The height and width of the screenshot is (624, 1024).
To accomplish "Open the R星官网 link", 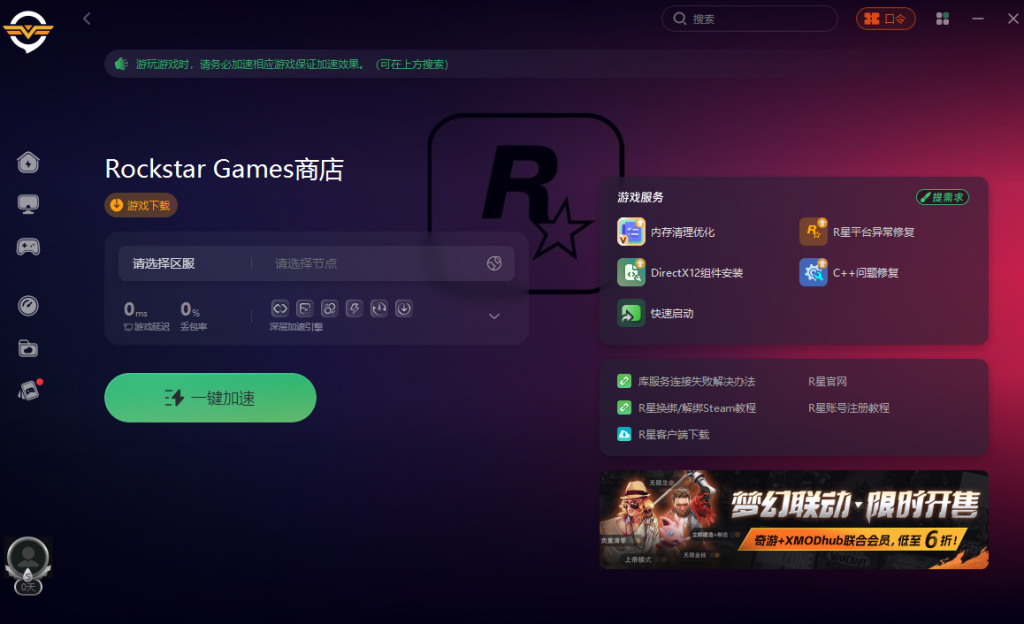I will 827,381.
